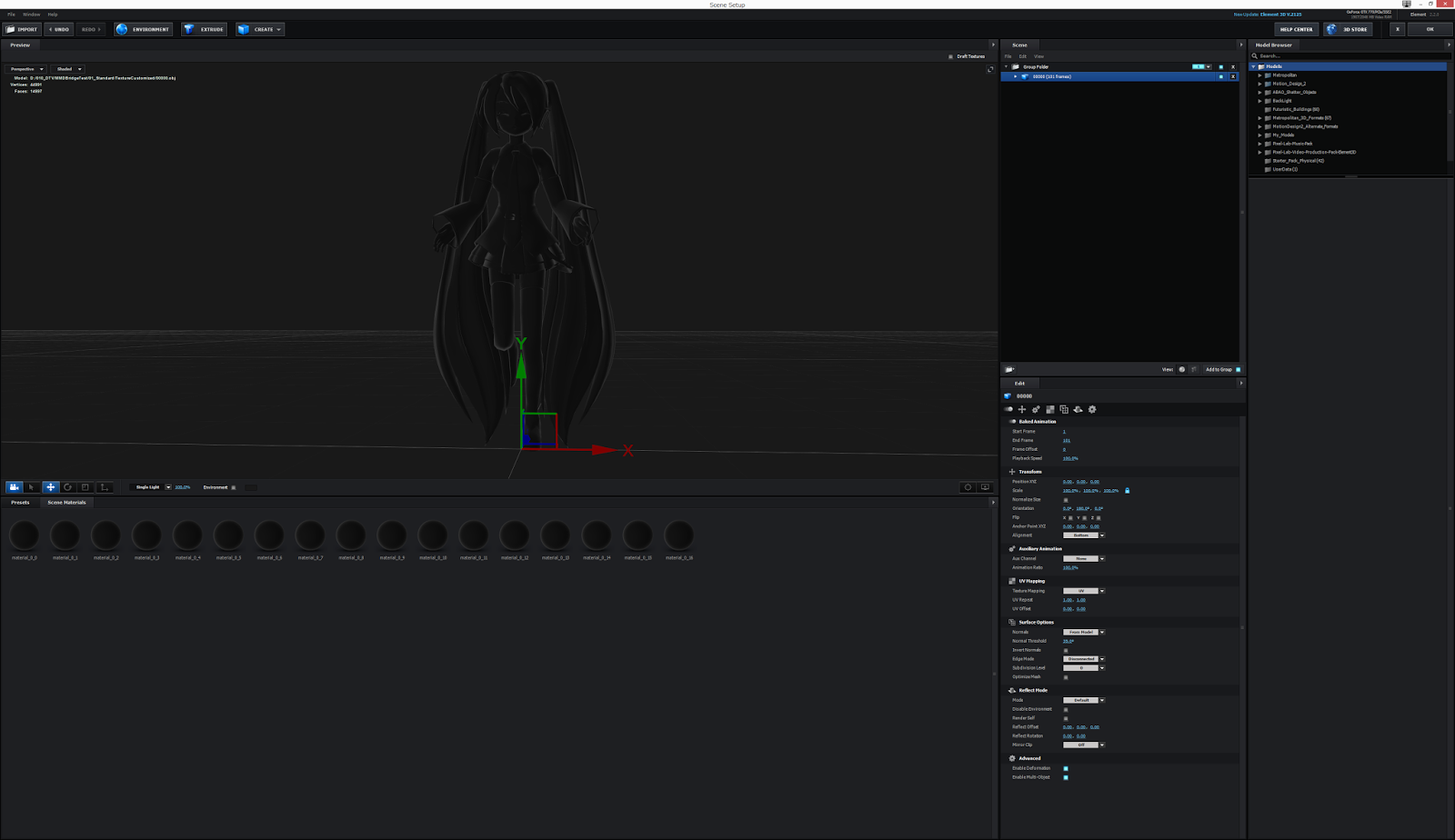The image size is (1455, 840).
Task: Toggle the Normalize Size checkbox
Action: tap(1066, 500)
